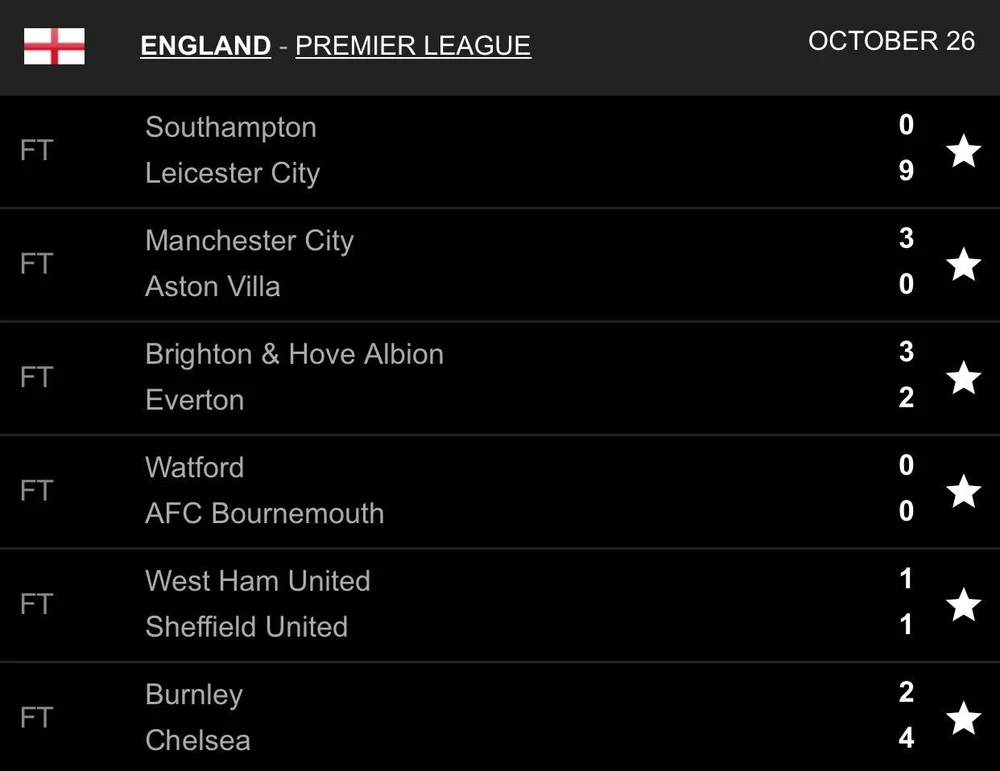Select Leicester City team name
This screenshot has width=1000, height=771.
click(232, 173)
